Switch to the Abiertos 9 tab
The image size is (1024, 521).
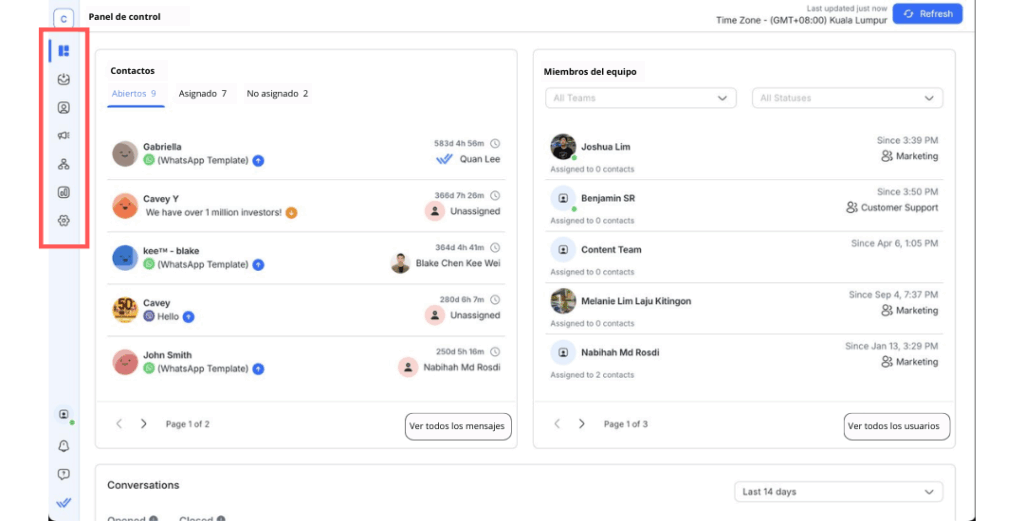pyautogui.click(x=135, y=94)
